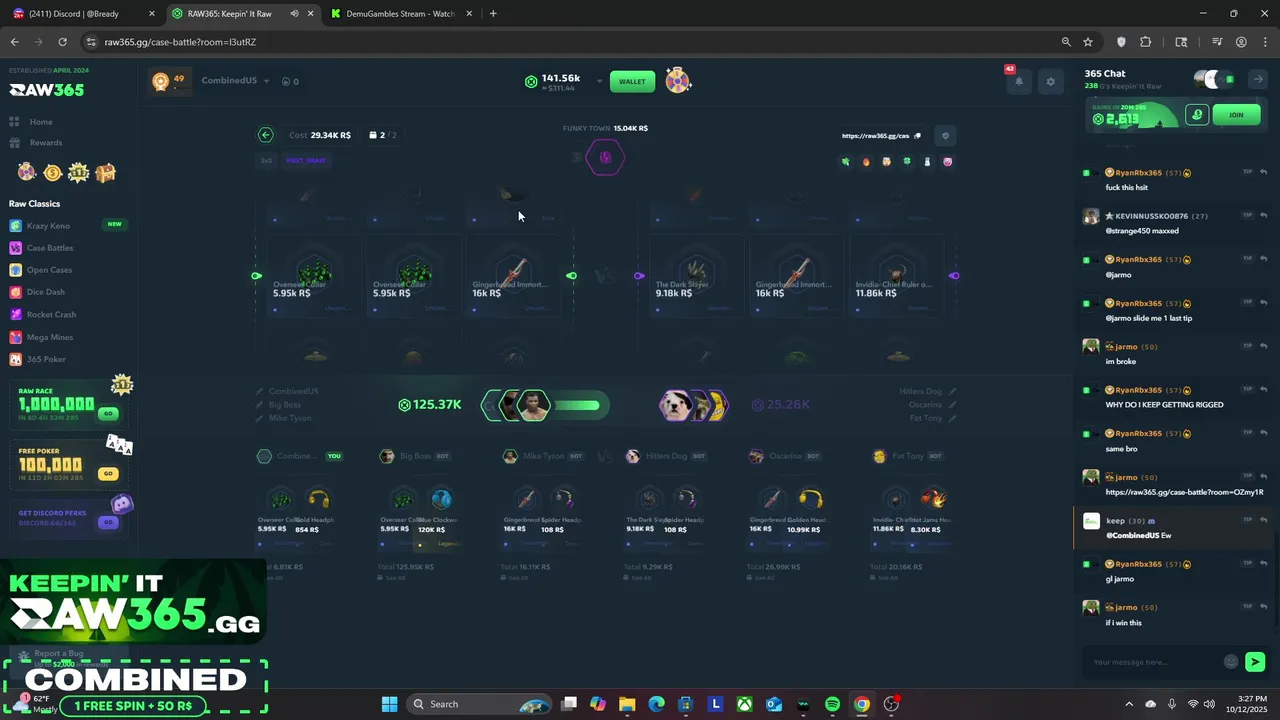This screenshot has height=720, width=1280.
Task: Reload the page
Action: click(x=62, y=42)
